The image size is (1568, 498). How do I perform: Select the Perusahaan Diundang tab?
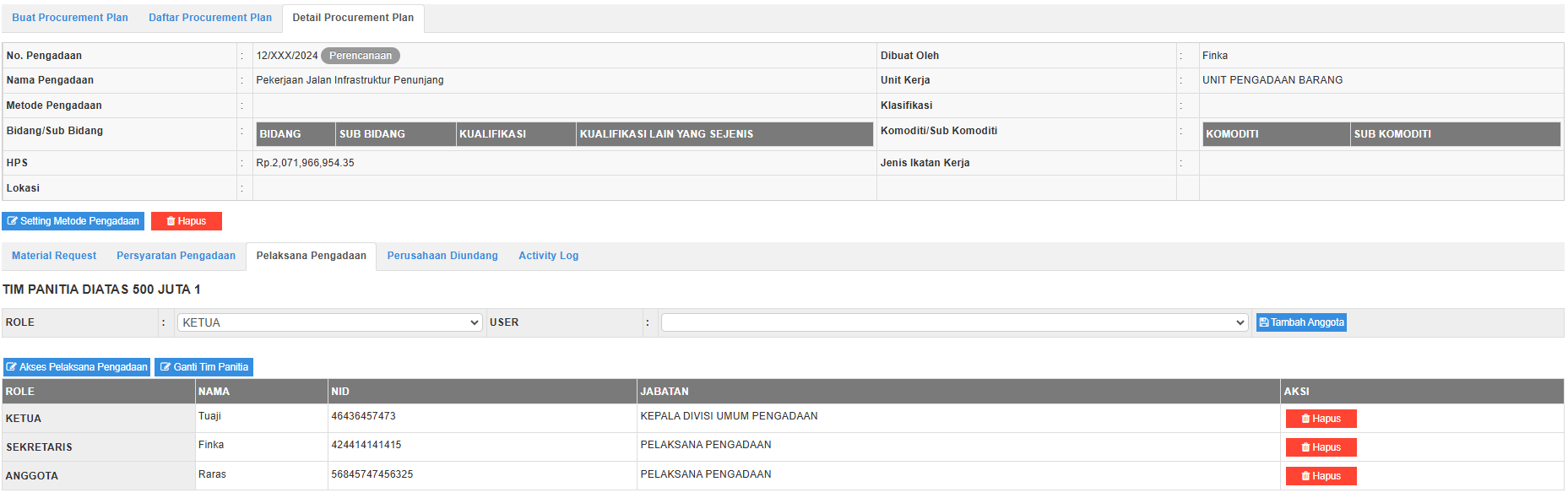pos(442,256)
